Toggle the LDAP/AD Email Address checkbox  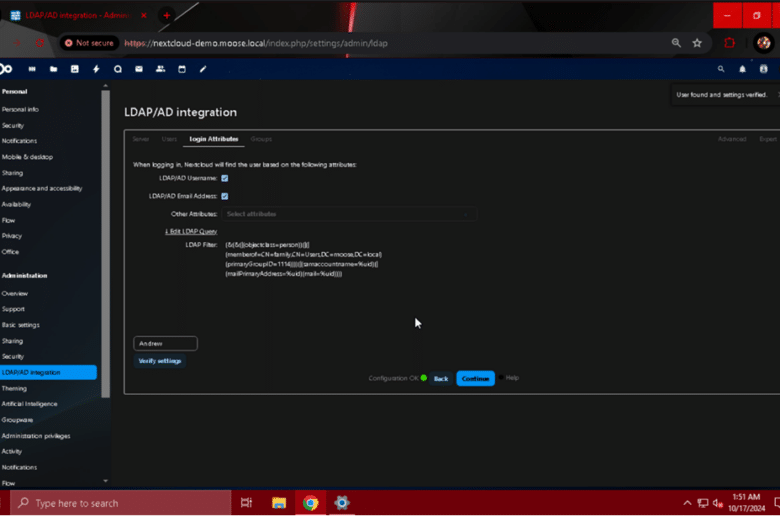point(225,196)
